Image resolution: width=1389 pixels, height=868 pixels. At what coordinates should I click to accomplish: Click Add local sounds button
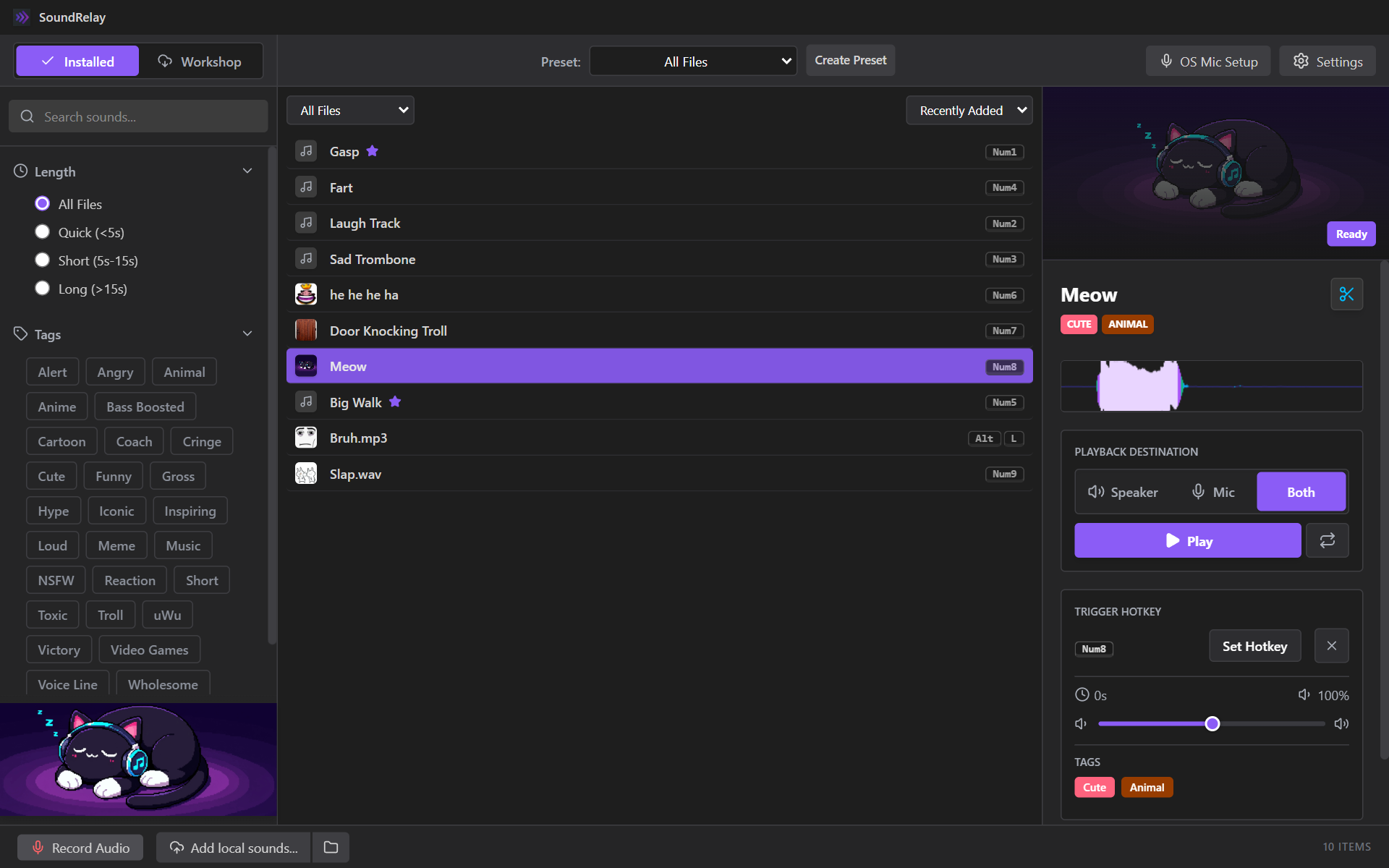233,847
